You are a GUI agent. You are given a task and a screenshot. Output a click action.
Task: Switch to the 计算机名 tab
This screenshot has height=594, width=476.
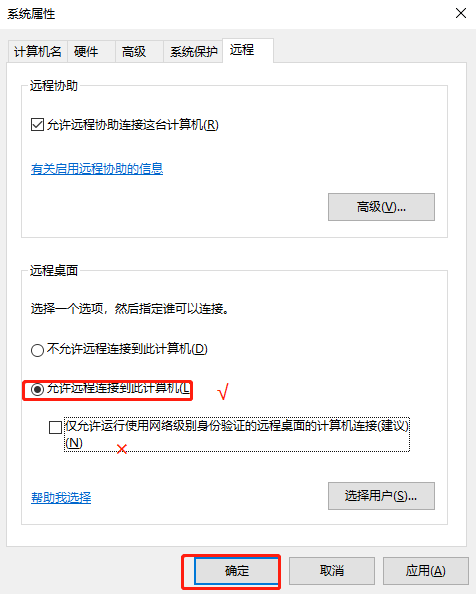[x=37, y=51]
